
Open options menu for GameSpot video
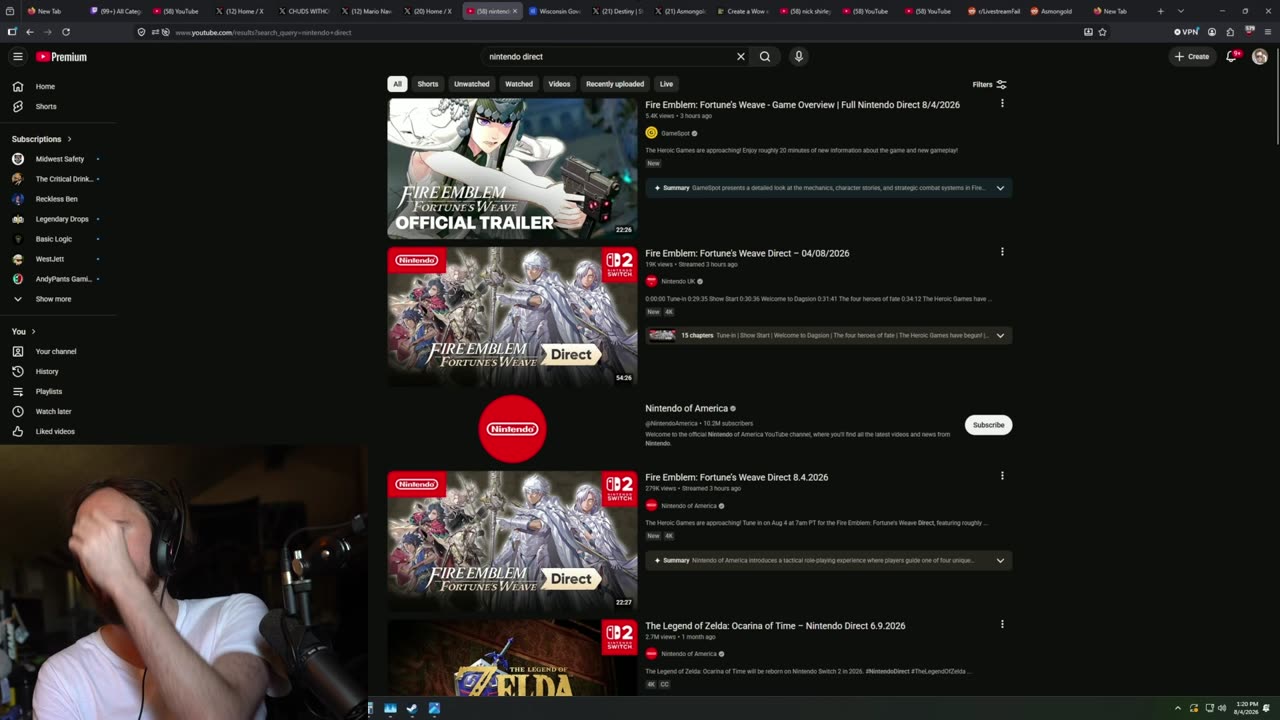tap(1002, 104)
